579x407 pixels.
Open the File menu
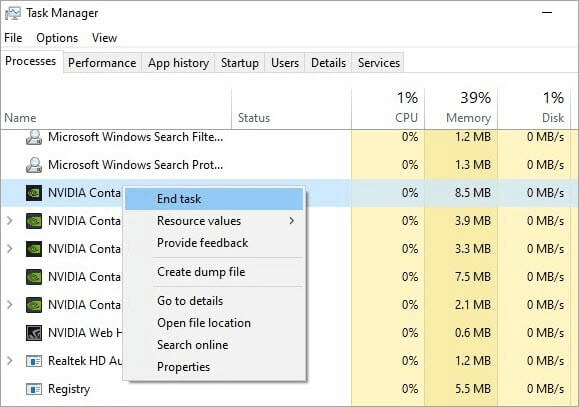13,38
